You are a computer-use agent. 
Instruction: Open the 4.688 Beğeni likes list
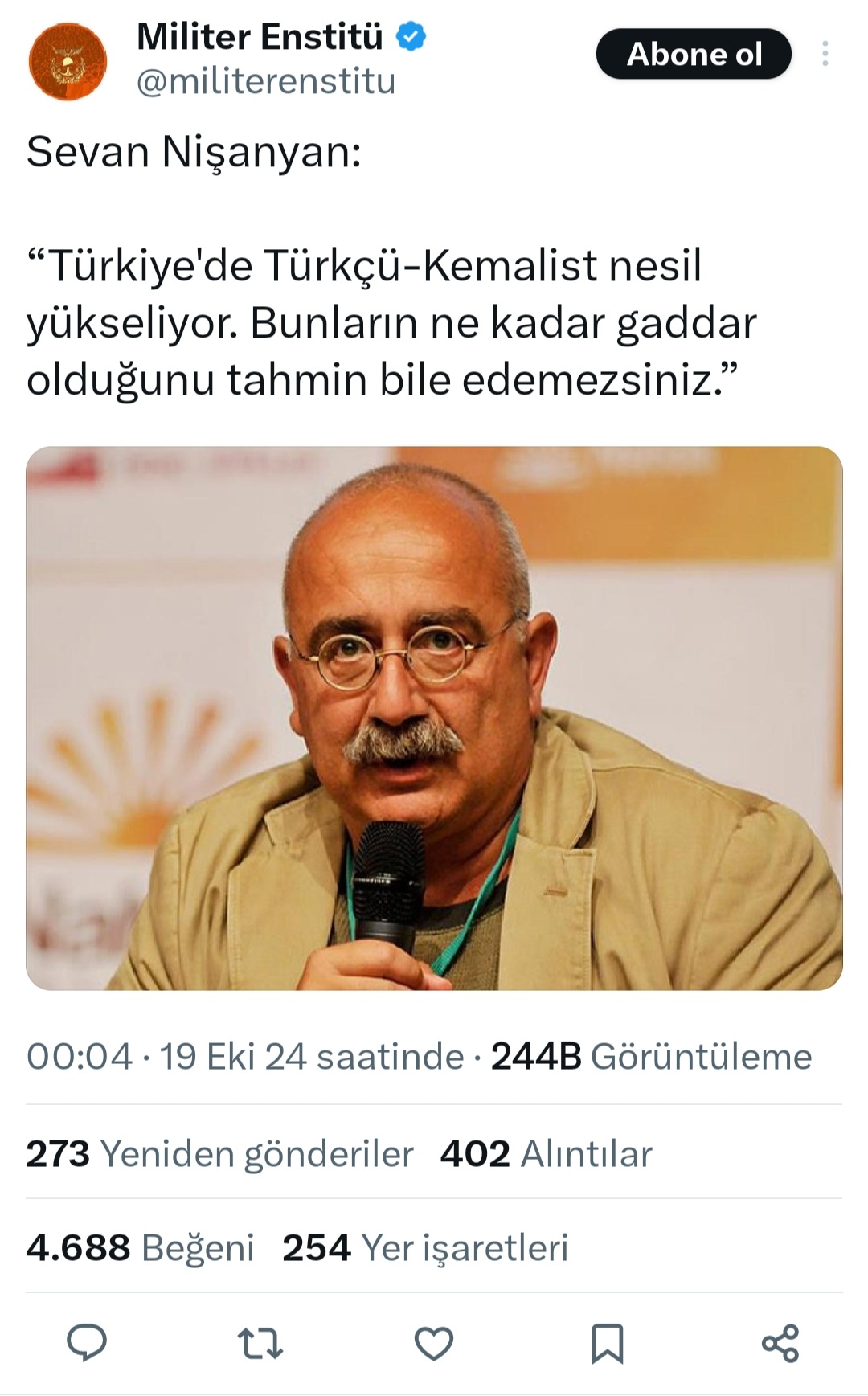tap(140, 1248)
